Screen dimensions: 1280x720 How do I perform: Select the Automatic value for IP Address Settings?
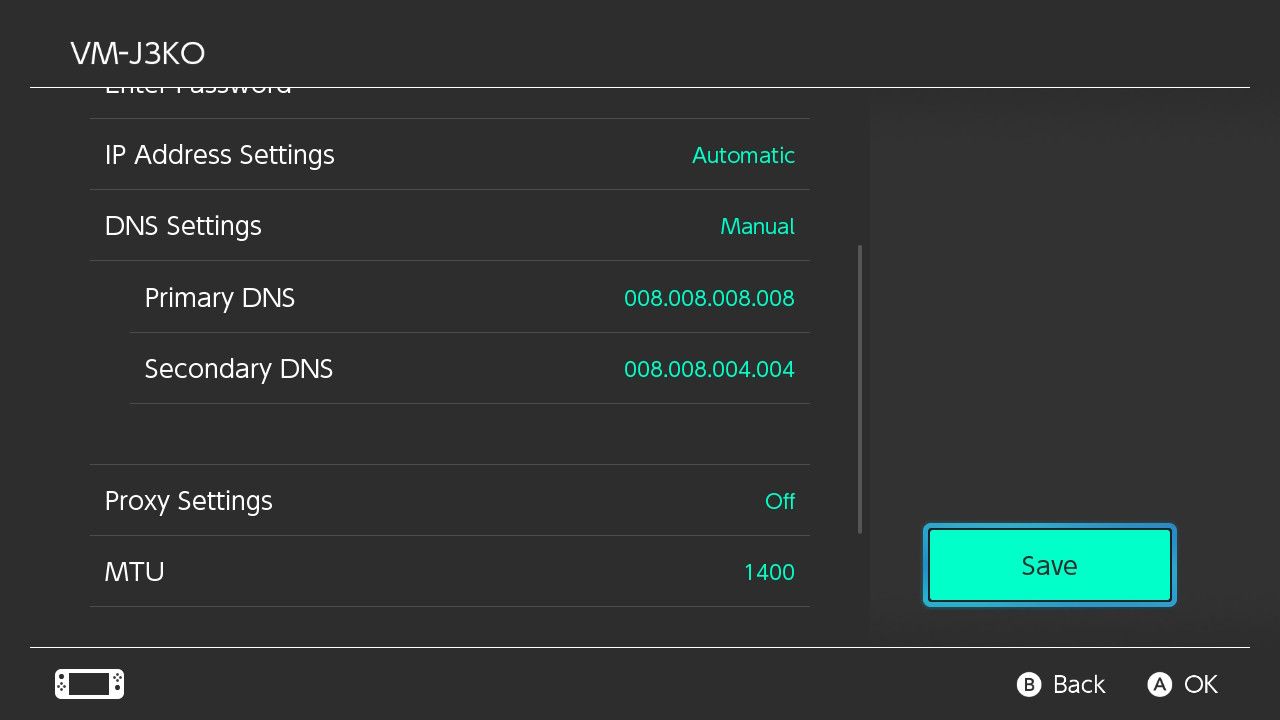coord(743,155)
